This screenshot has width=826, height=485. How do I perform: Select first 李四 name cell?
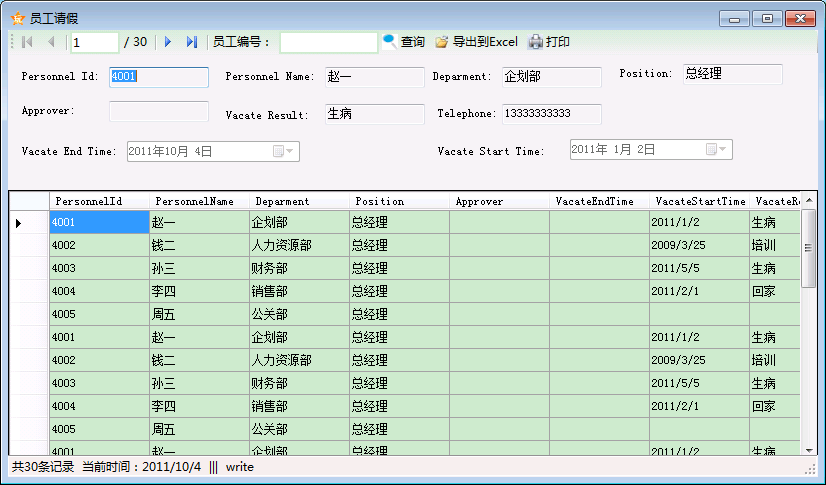click(200, 291)
